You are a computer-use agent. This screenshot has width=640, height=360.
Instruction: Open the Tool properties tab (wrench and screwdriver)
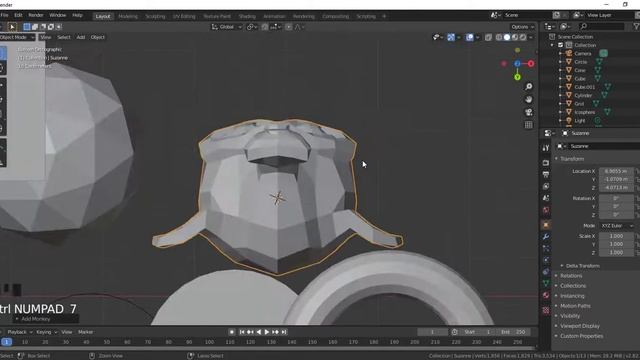[x=546, y=148]
